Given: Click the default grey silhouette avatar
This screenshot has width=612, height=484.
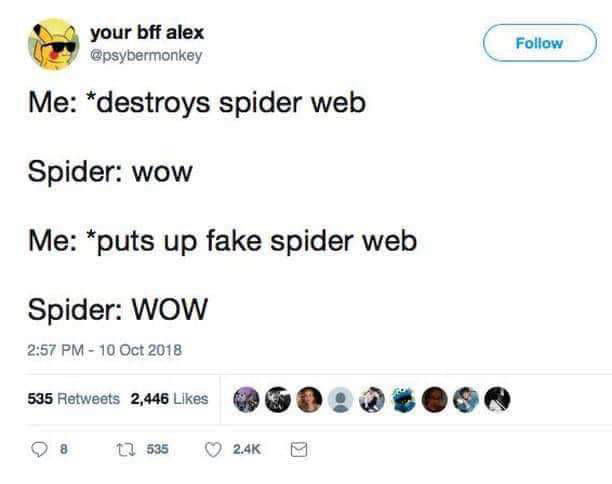Looking at the screenshot, I should (341, 399).
